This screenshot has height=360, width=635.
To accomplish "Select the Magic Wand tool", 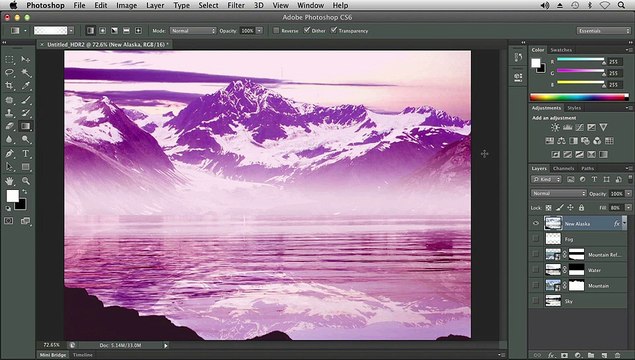I will click(x=26, y=73).
